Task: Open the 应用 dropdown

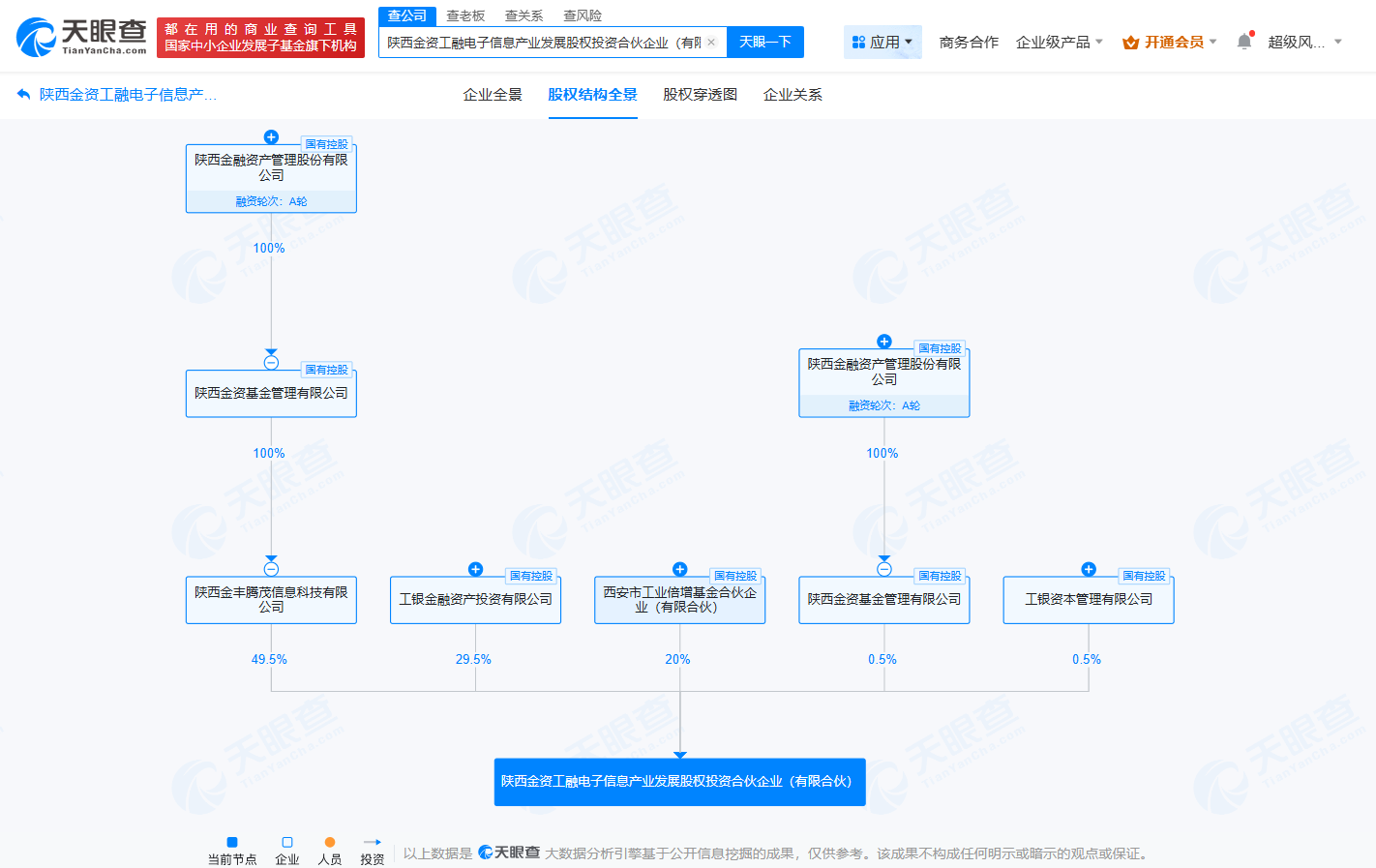Action: 882,43
